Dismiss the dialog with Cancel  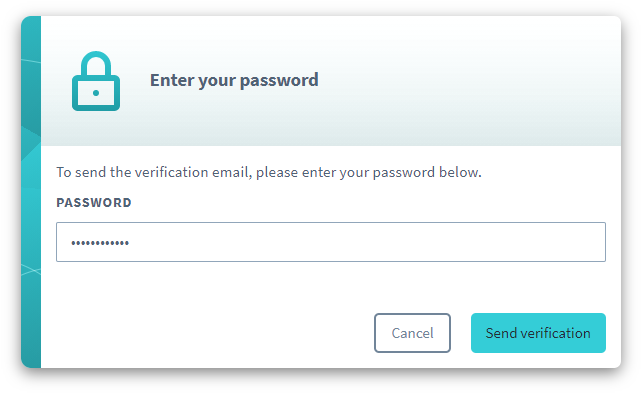tap(412, 333)
